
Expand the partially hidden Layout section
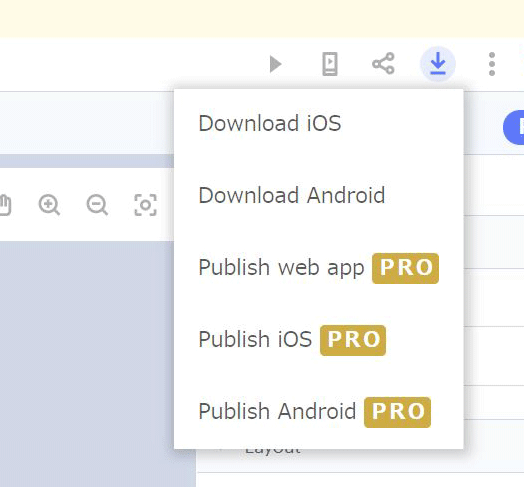pyautogui.click(x=273, y=452)
